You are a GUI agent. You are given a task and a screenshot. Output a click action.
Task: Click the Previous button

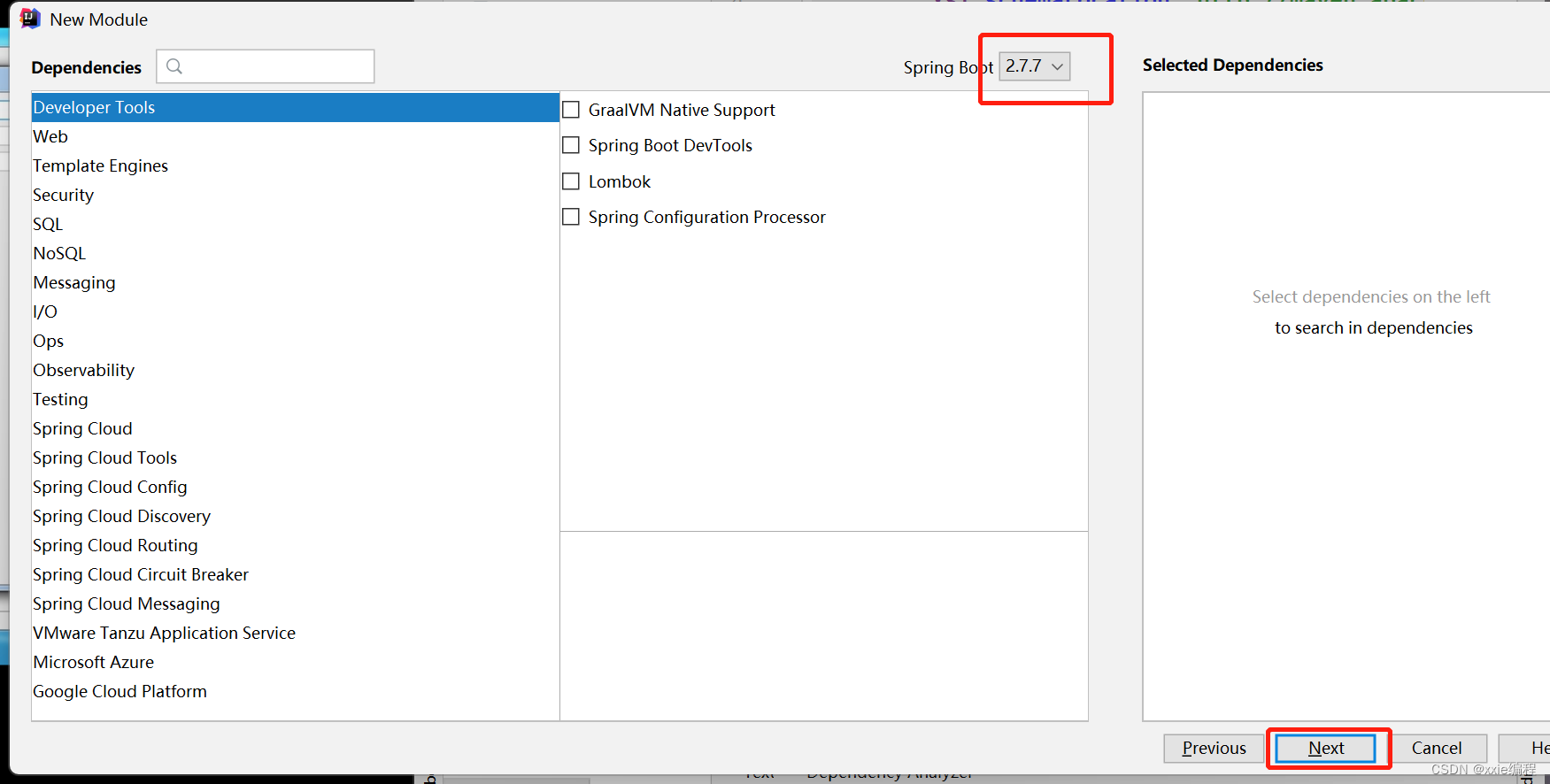pos(1214,748)
